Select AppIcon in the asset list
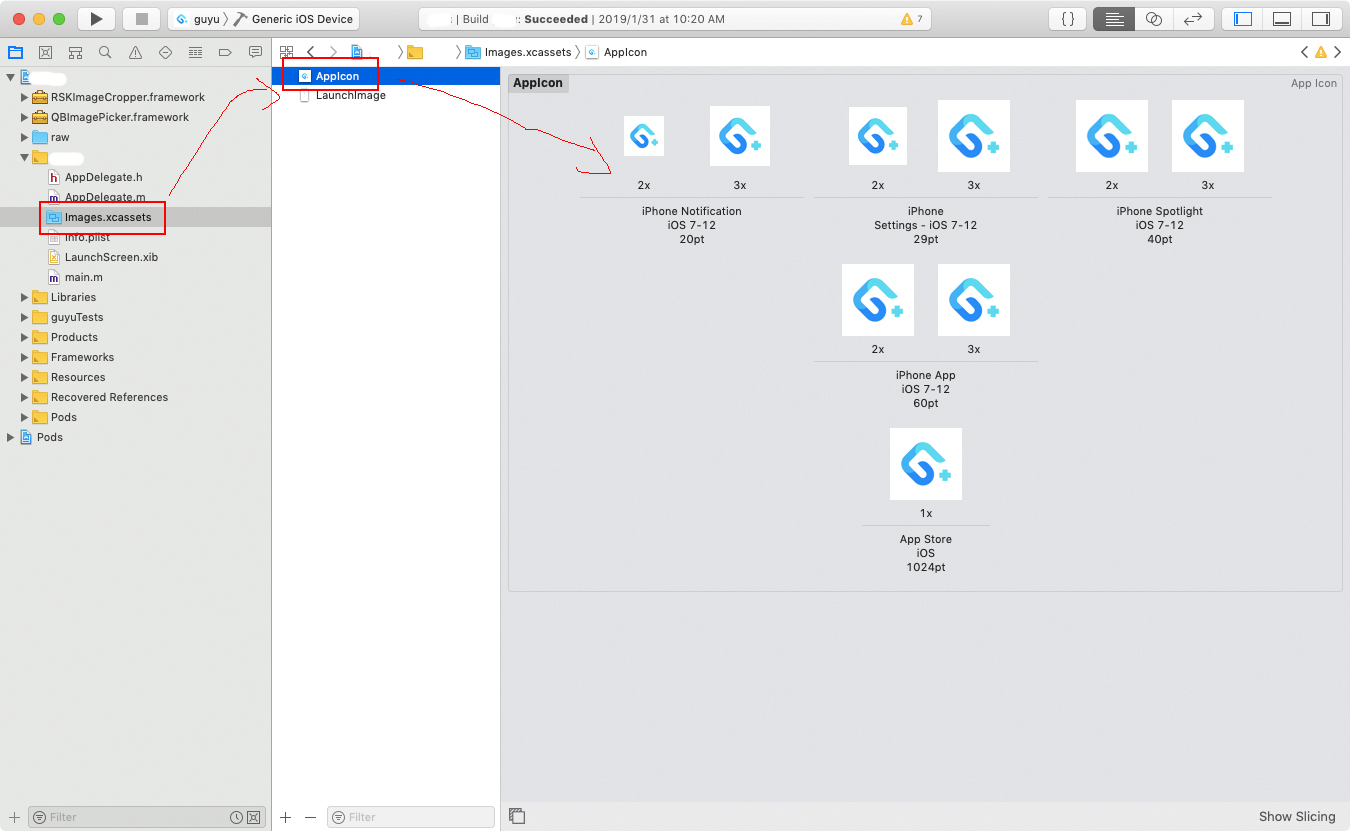 (386, 76)
